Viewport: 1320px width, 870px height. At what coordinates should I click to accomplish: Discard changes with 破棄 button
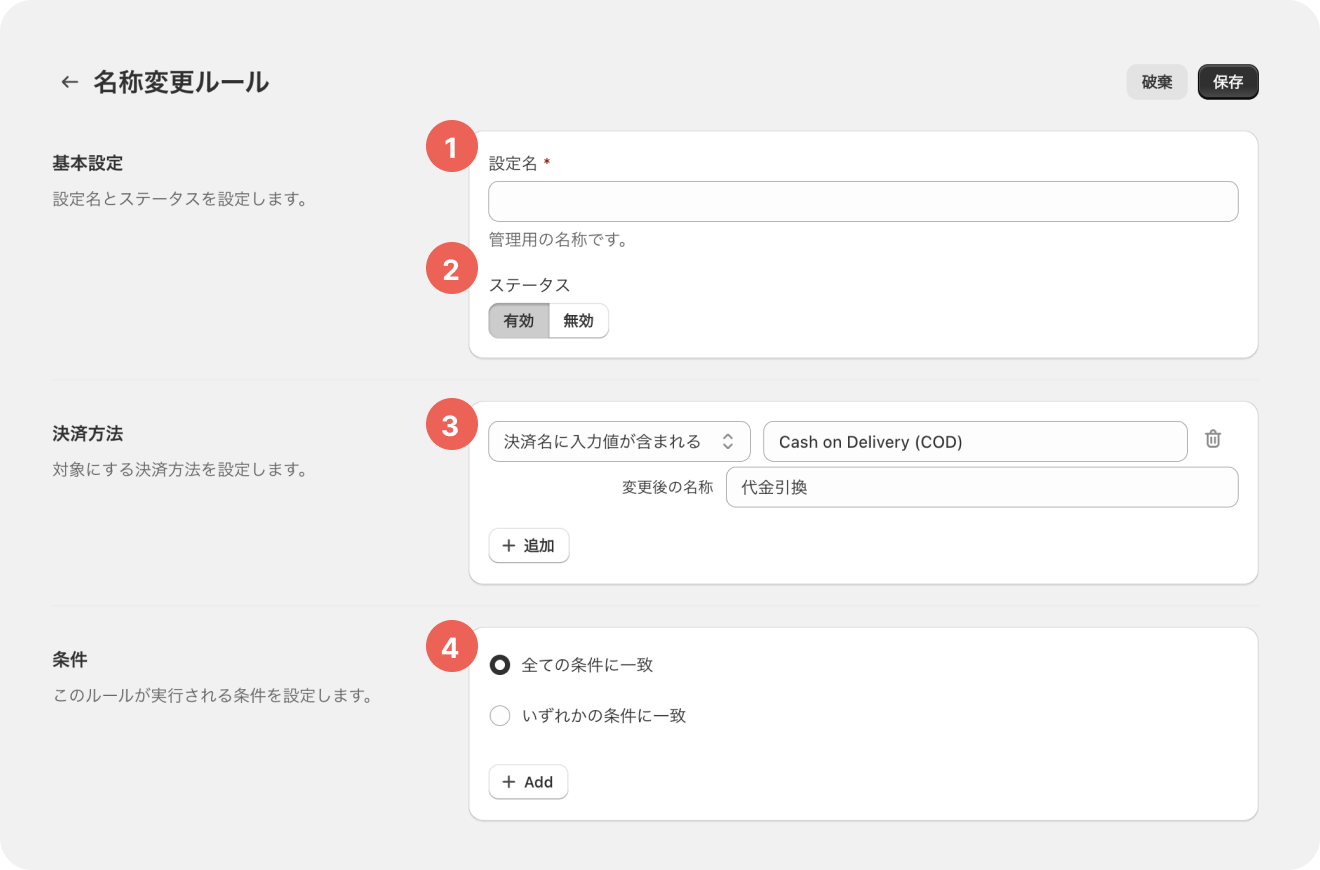[x=1156, y=82]
